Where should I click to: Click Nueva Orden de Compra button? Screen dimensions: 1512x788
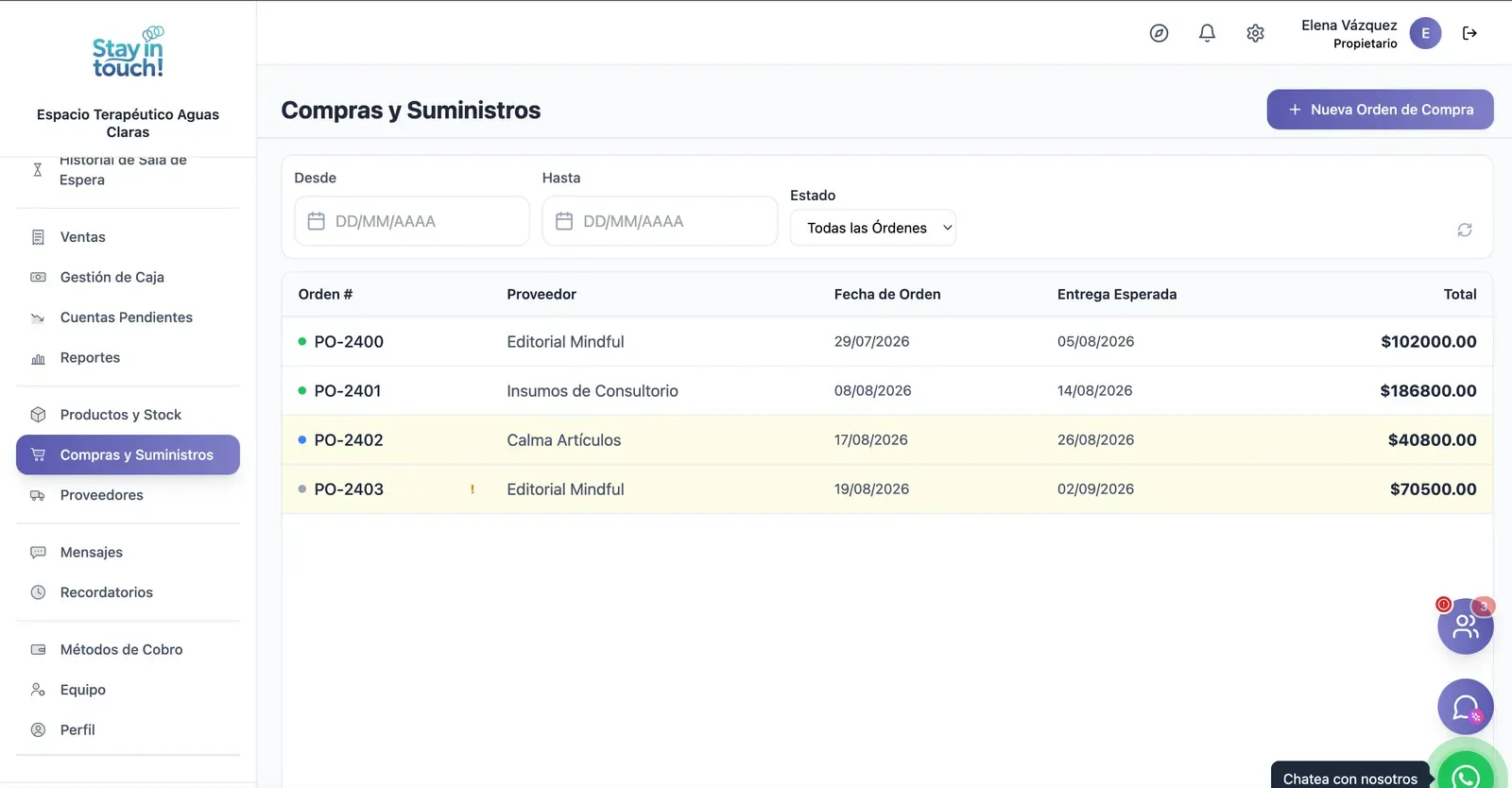coord(1380,110)
